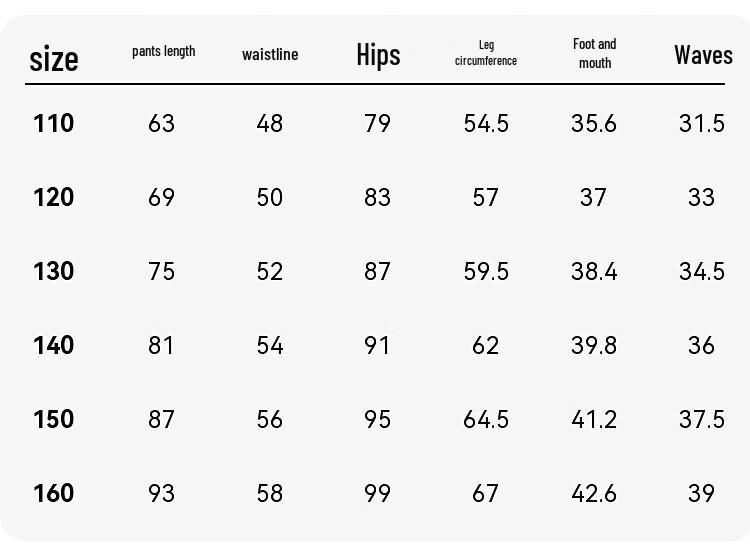Select the 'Foot and mouth' header
The width and height of the screenshot is (750, 555).
(595, 53)
